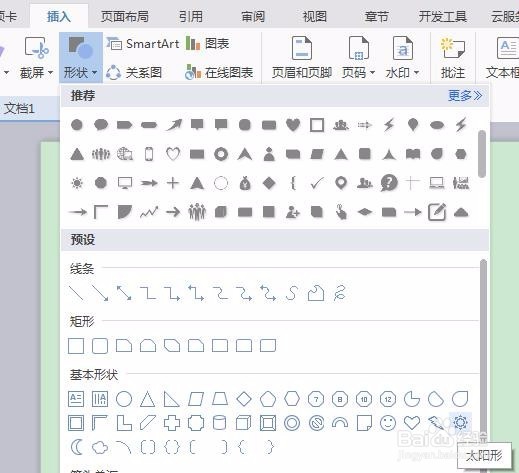Choose the plain rectangle under 矩形

point(76,346)
